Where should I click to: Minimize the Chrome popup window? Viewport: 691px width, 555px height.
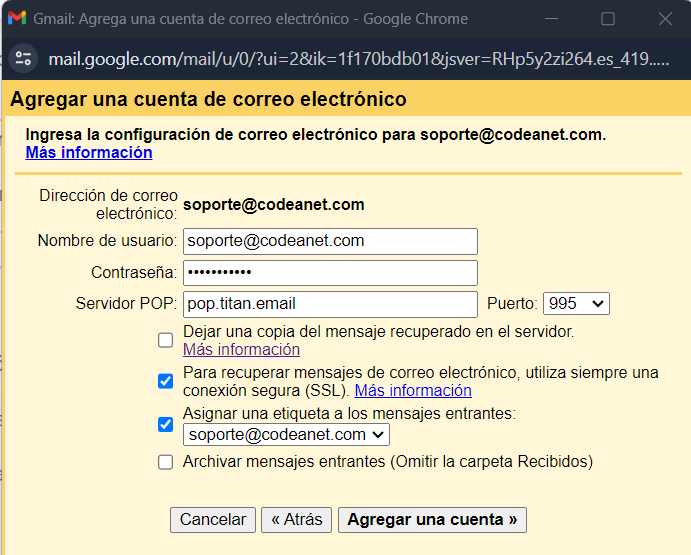[551, 19]
